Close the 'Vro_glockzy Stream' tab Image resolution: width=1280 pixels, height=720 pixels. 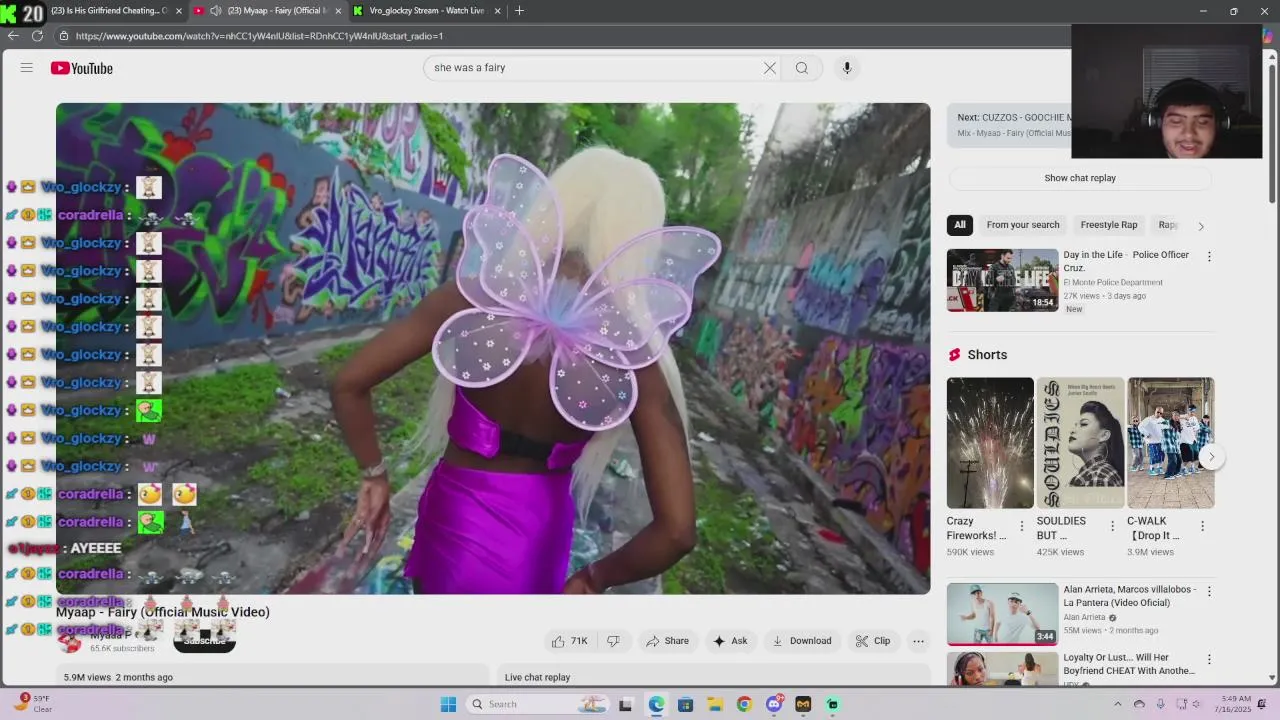[497, 11]
